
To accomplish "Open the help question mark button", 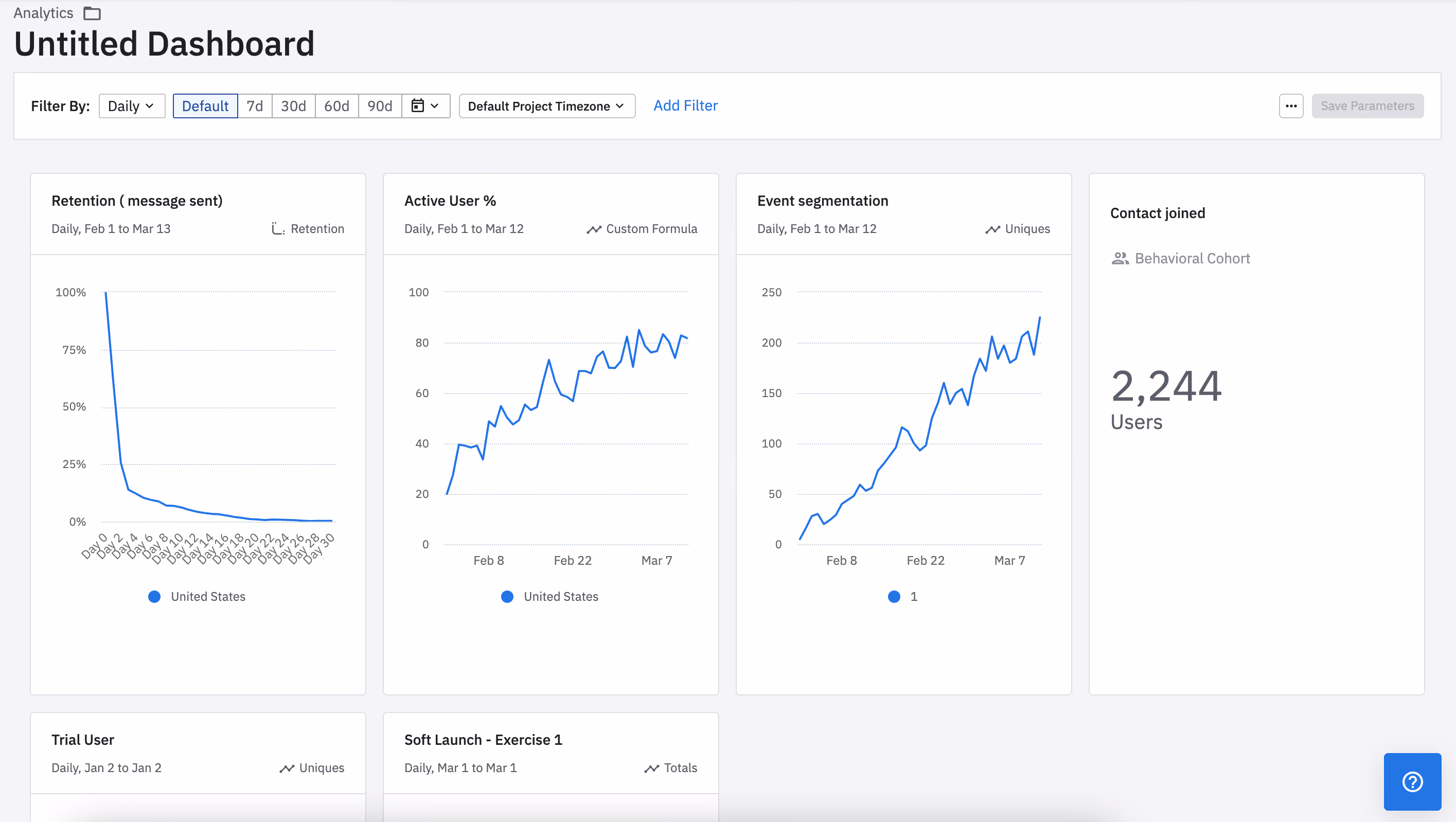I will (x=1412, y=782).
